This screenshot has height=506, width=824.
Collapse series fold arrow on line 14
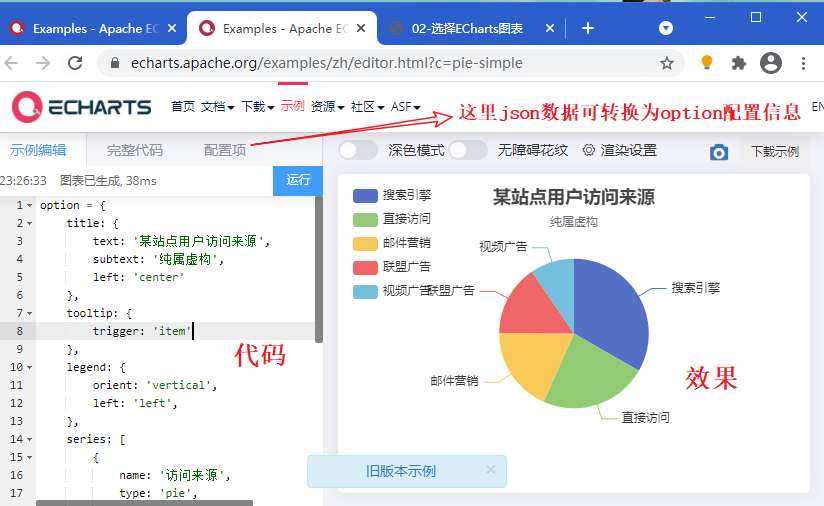click(x=29, y=439)
